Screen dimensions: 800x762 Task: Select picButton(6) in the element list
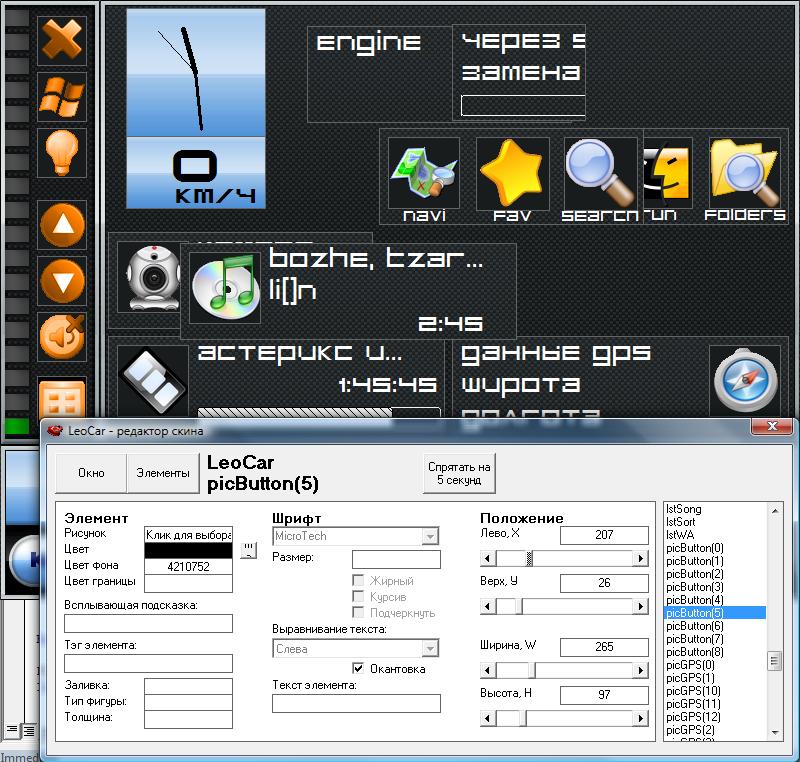pos(694,625)
